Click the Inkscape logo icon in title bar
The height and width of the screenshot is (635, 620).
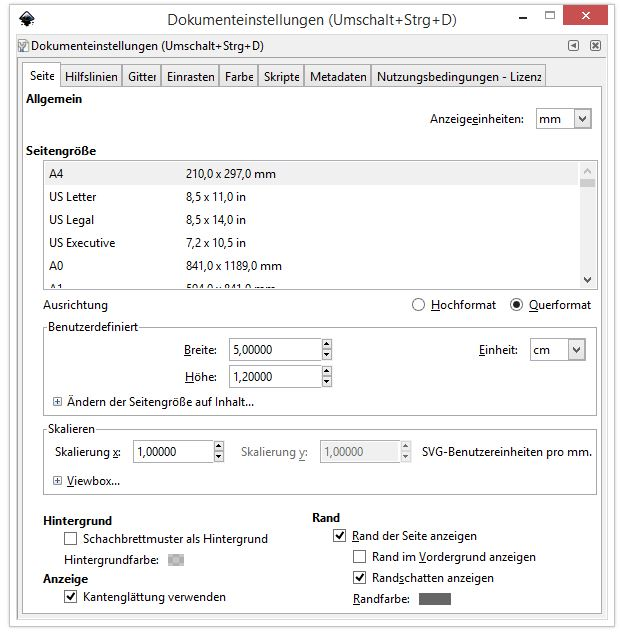tap(27, 19)
